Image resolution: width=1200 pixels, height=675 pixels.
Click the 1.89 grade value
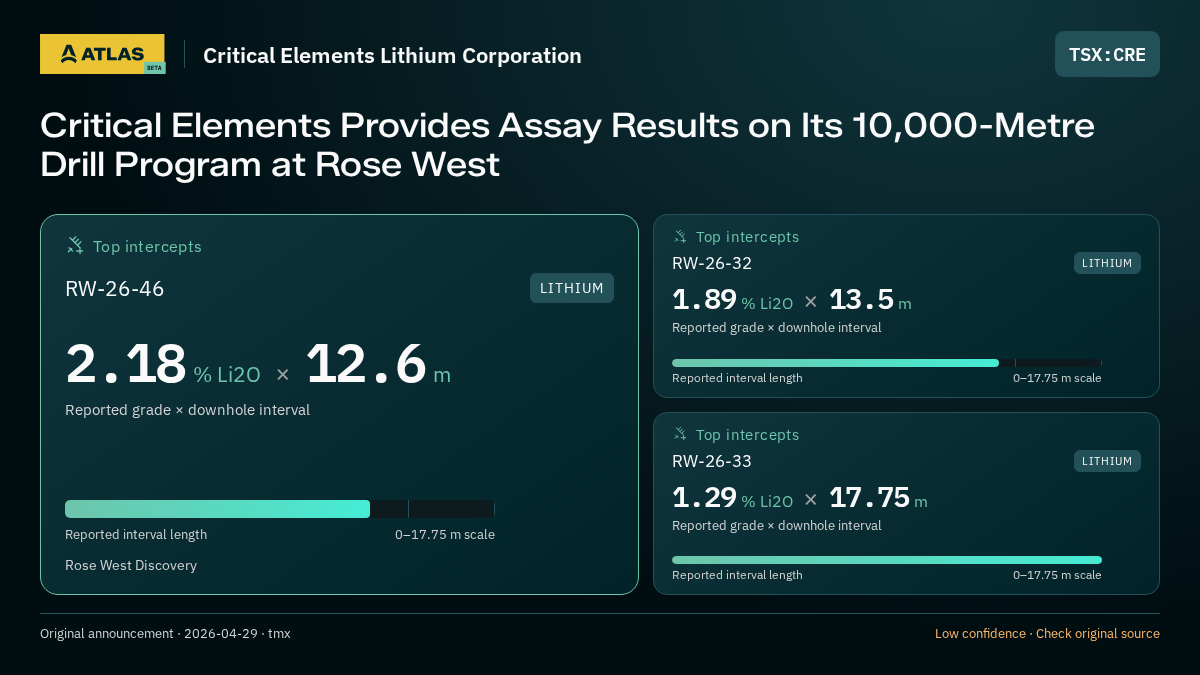point(704,300)
